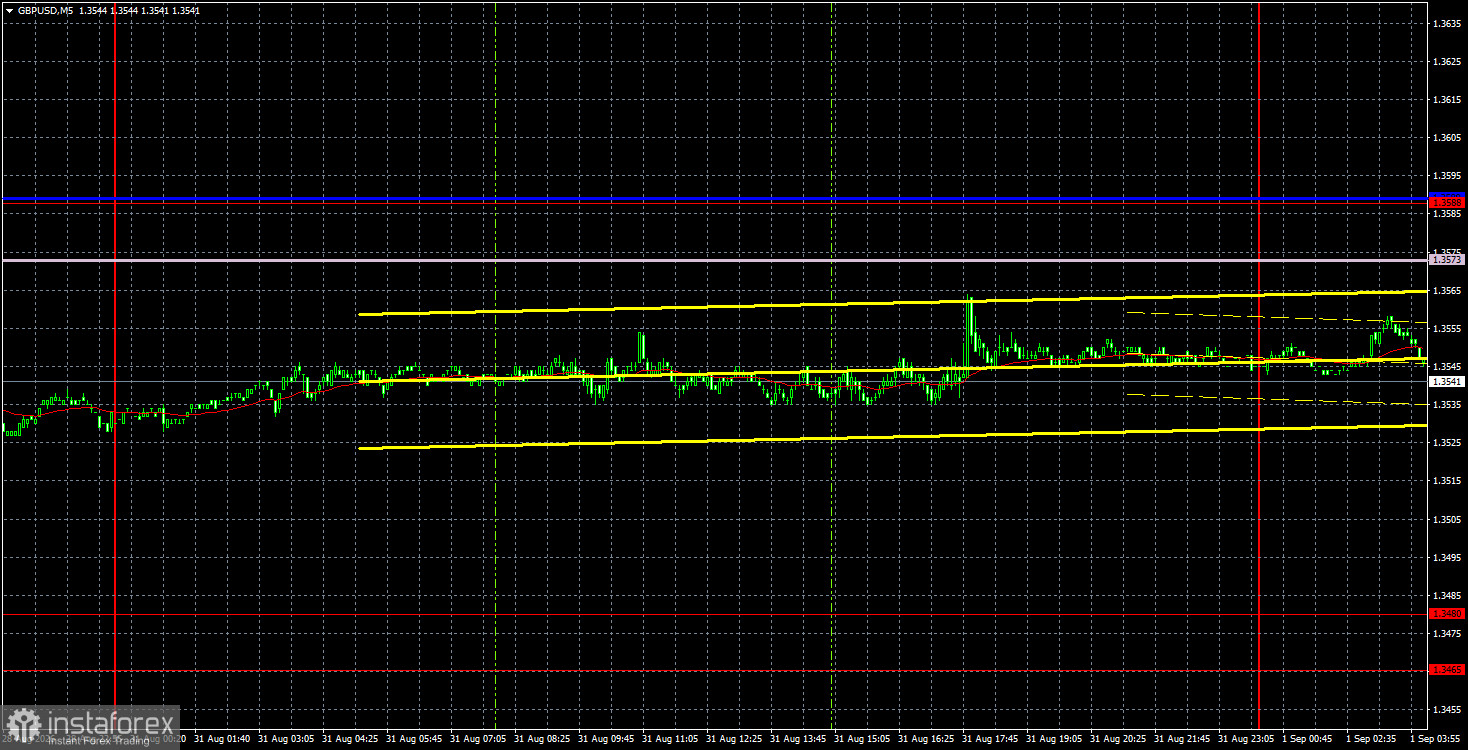Viewport: 1468px width, 750px height.
Task: Click the current price tag 1.3541
Action: click(x=1447, y=382)
